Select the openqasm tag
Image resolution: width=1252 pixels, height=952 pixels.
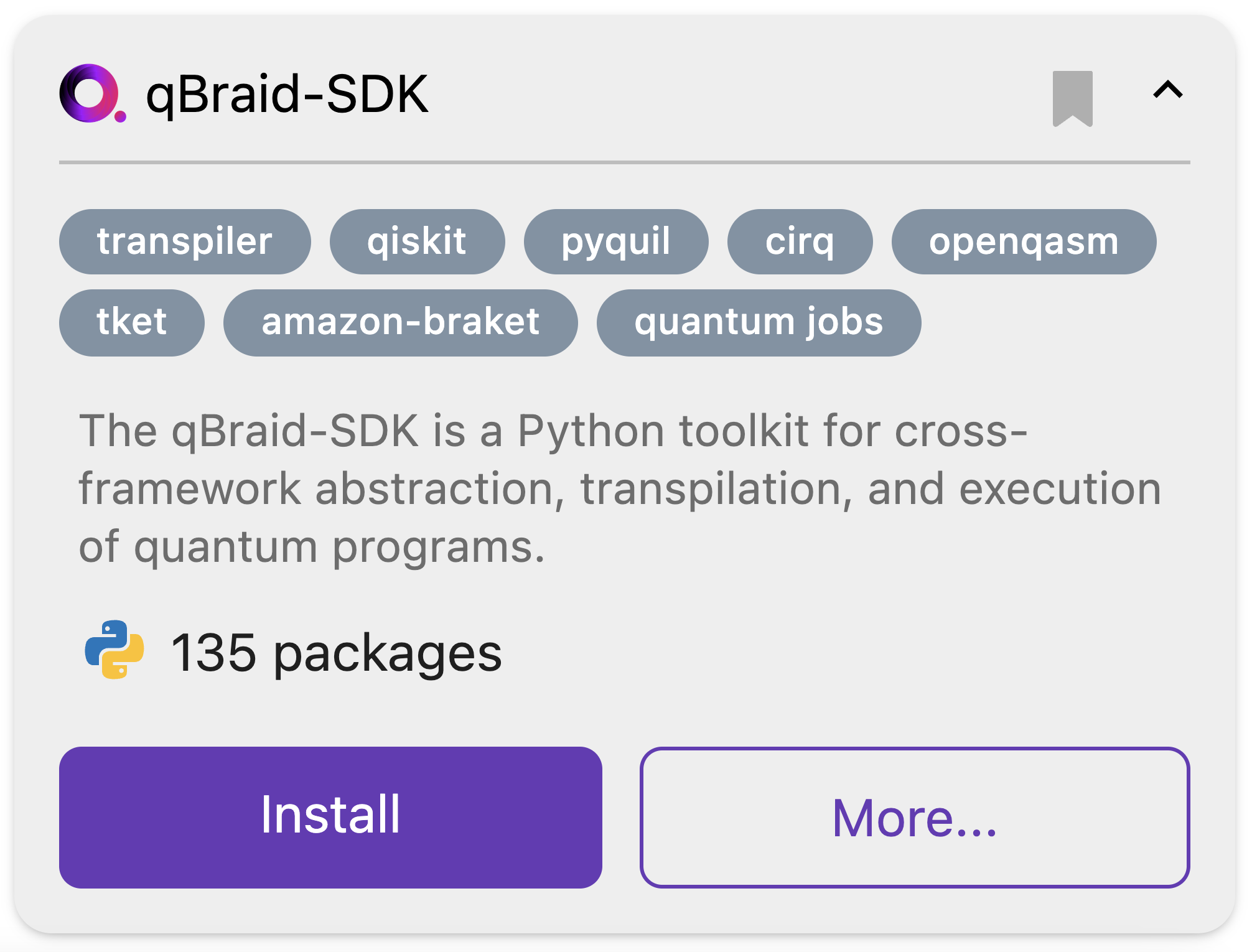(1023, 241)
